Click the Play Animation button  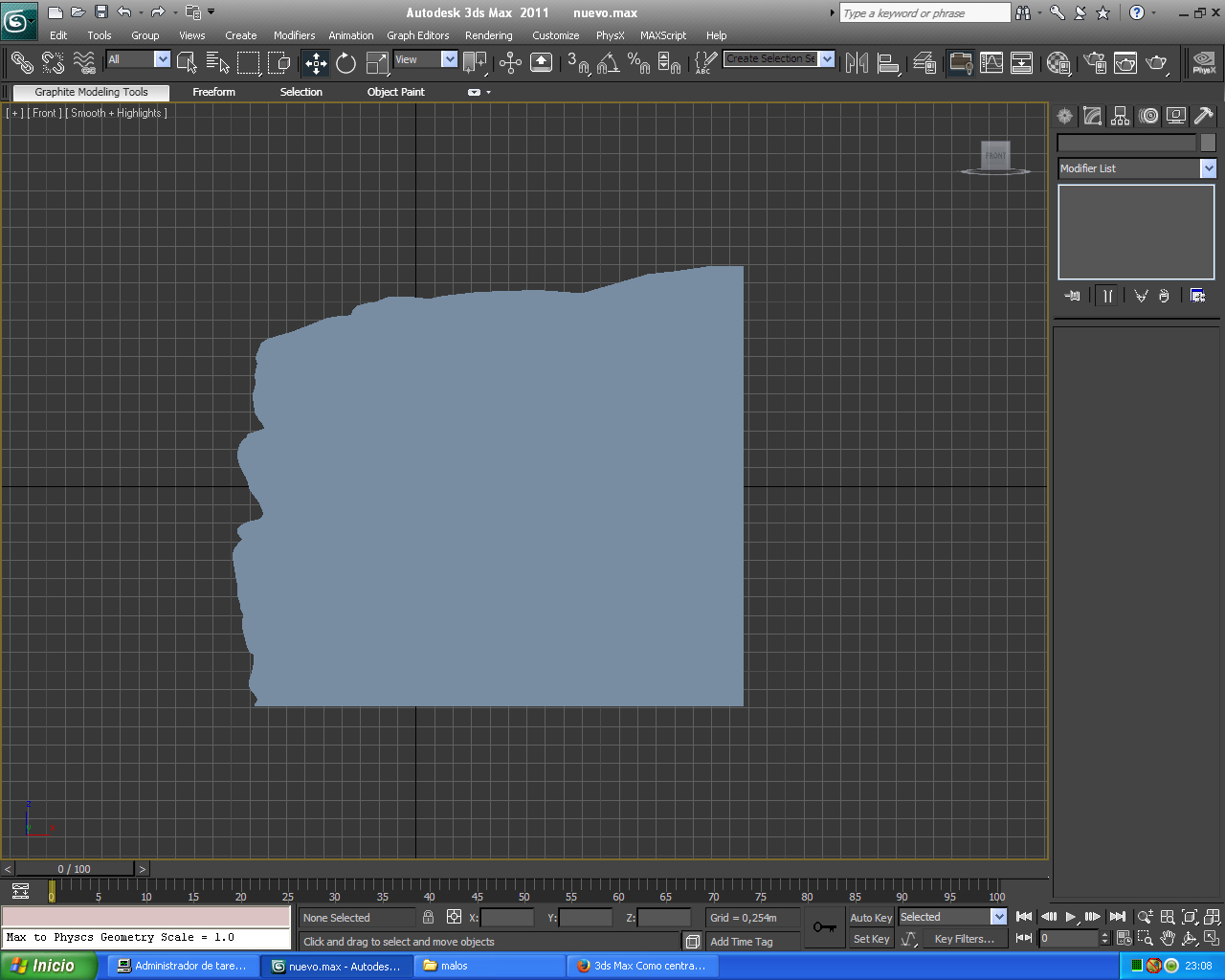pyautogui.click(x=1071, y=917)
